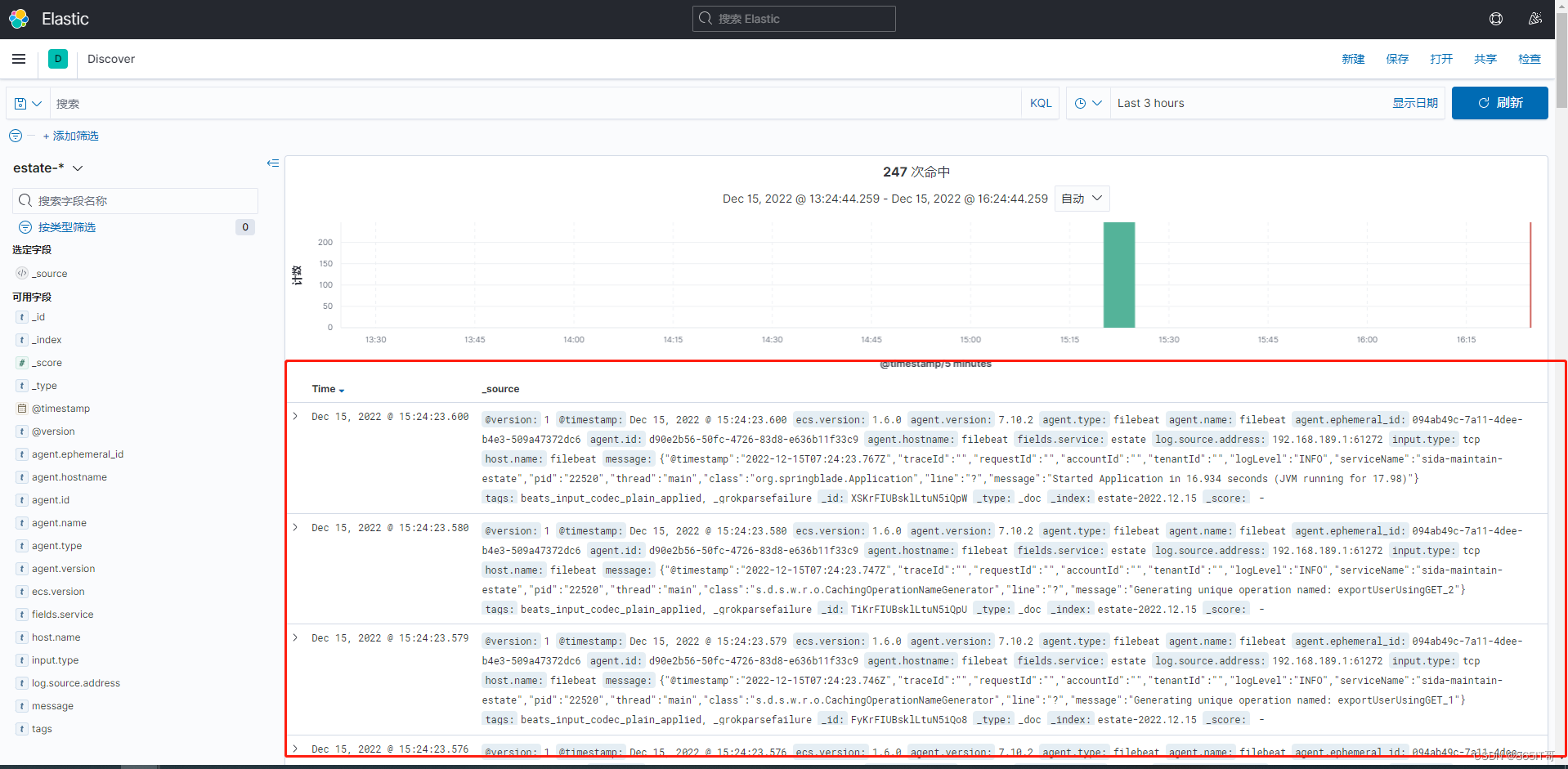Open the newsfeed celebration icon
1568x769 pixels.
tap(1535, 19)
